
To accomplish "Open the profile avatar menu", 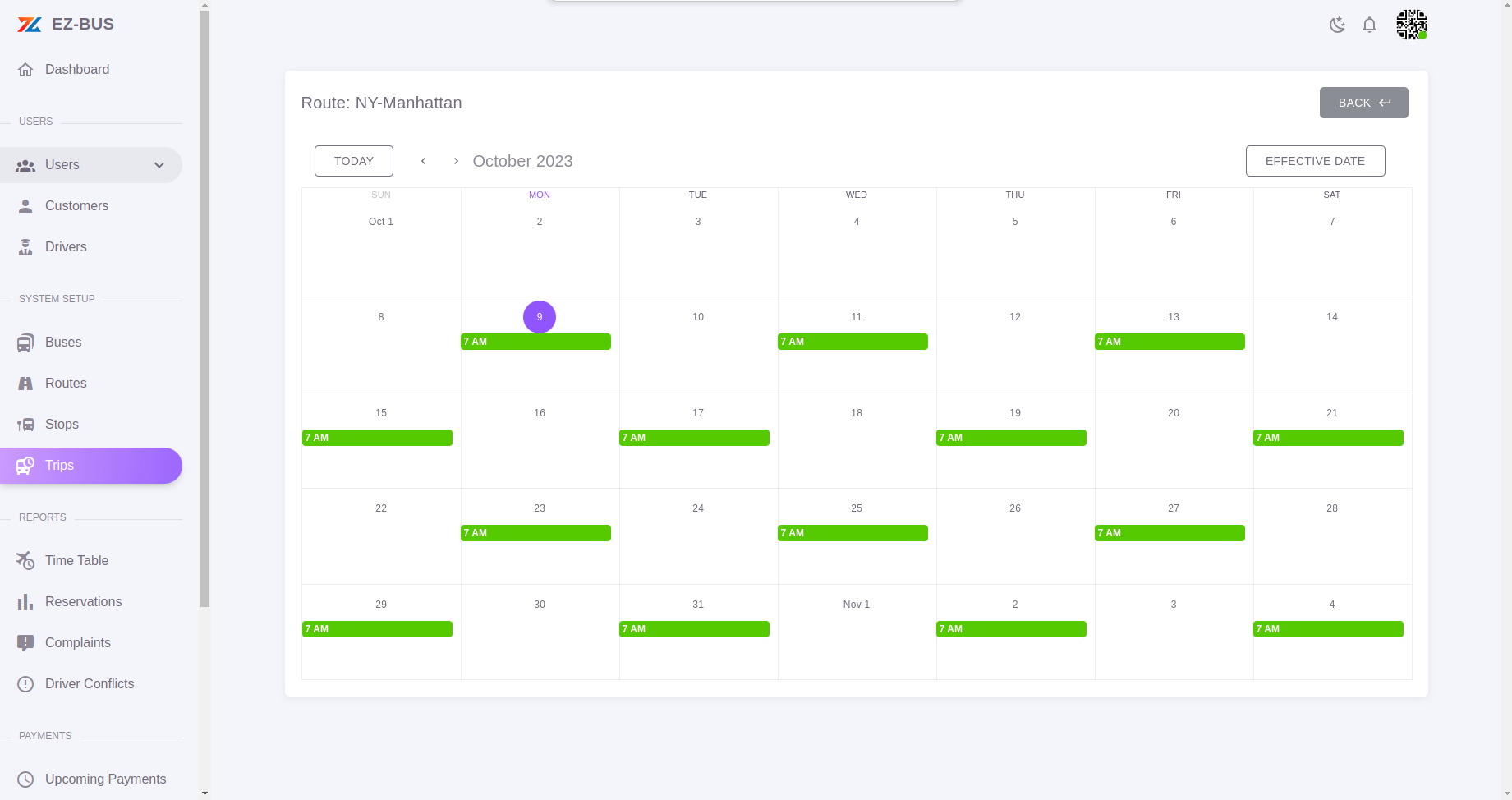I will (x=1410, y=25).
